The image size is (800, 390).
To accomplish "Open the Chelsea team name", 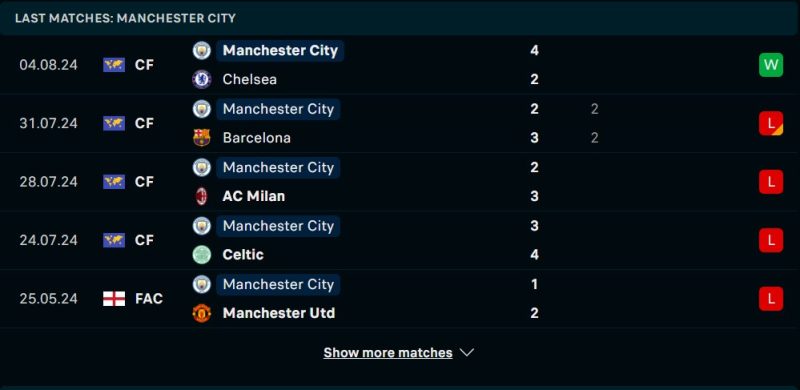I will pos(250,79).
